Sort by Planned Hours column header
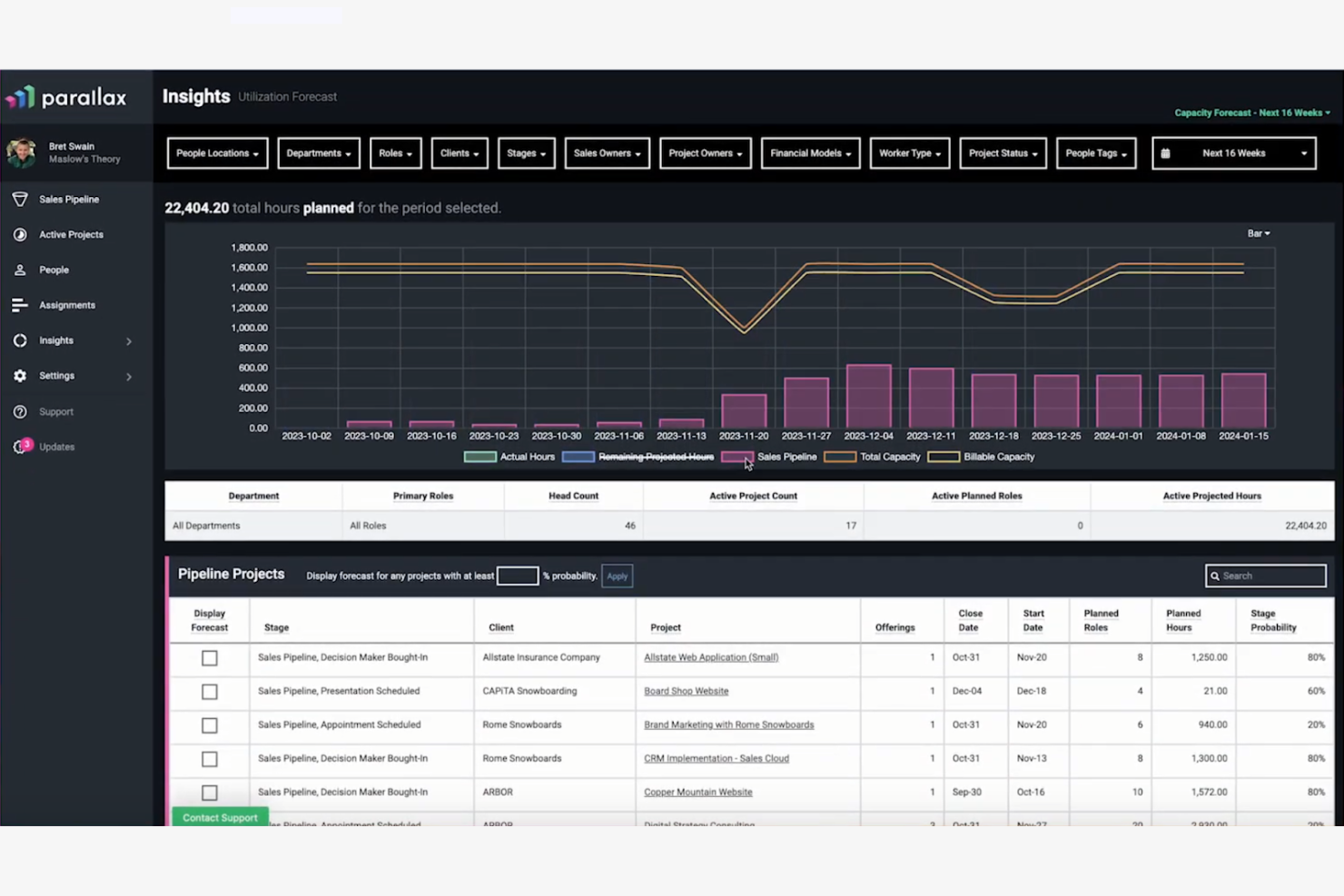The image size is (1344, 896). [x=1183, y=620]
